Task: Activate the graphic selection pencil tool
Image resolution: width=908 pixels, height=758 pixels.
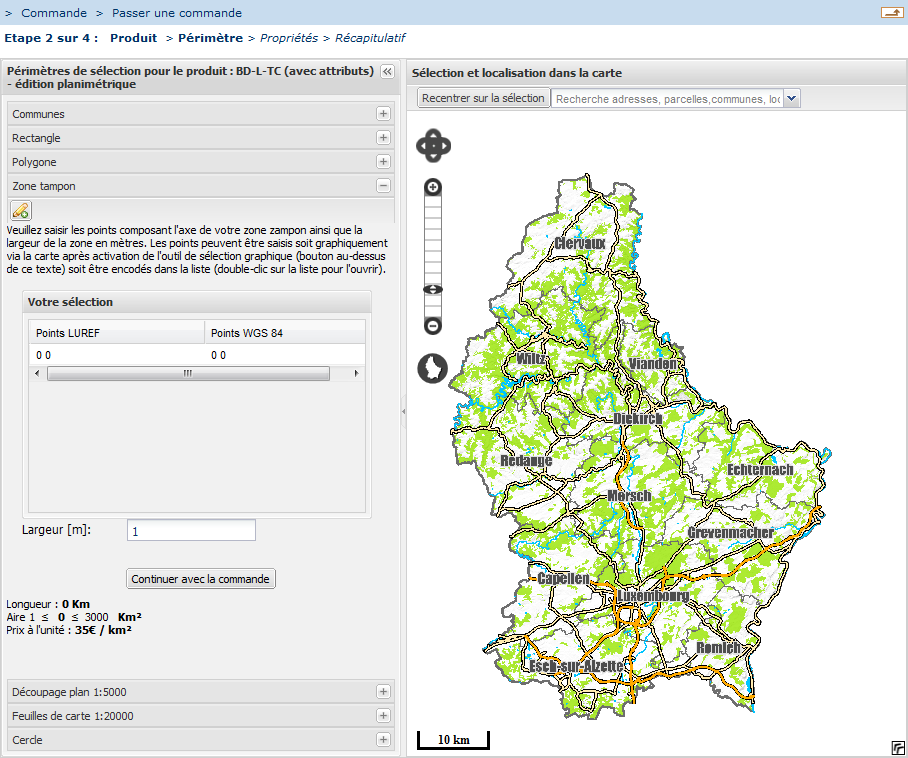Action: (20, 210)
